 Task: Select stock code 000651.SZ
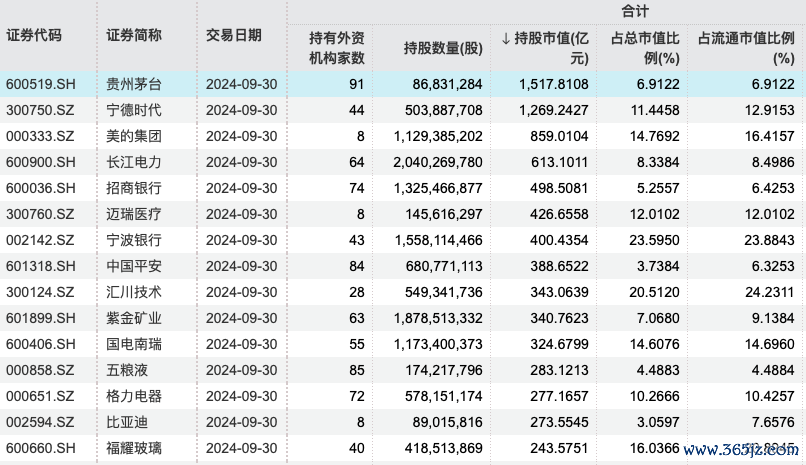pos(40,396)
